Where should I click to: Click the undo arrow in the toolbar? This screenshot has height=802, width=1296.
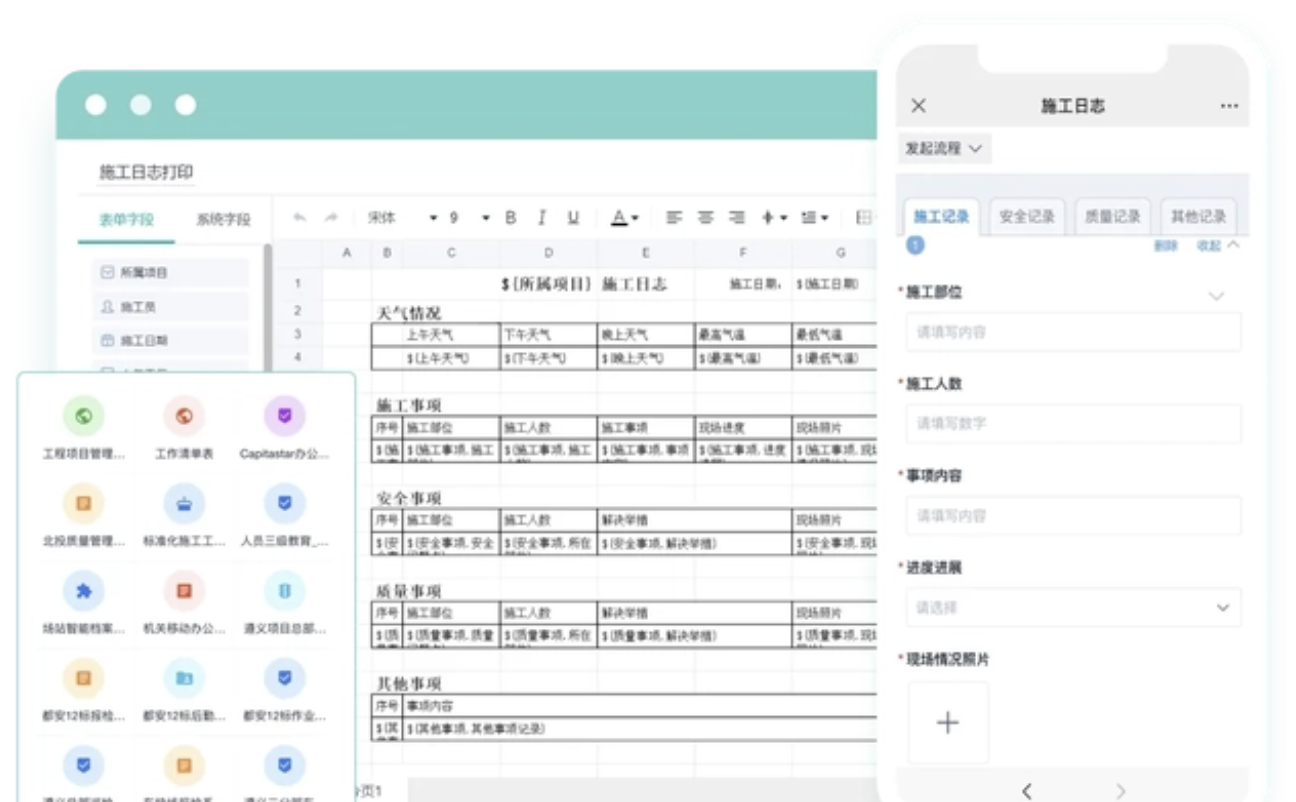(299, 218)
